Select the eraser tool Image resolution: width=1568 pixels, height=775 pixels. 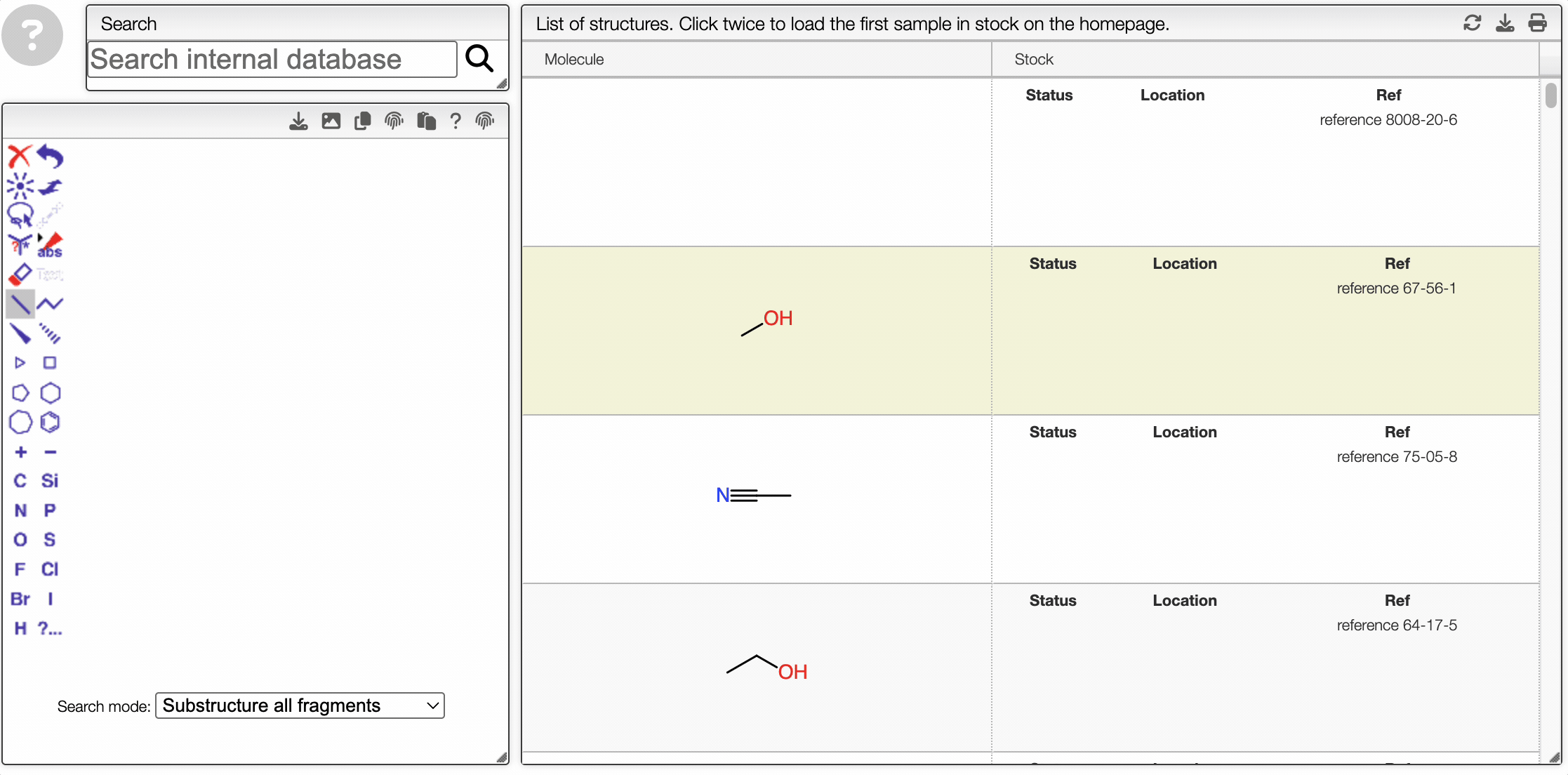coord(20,274)
